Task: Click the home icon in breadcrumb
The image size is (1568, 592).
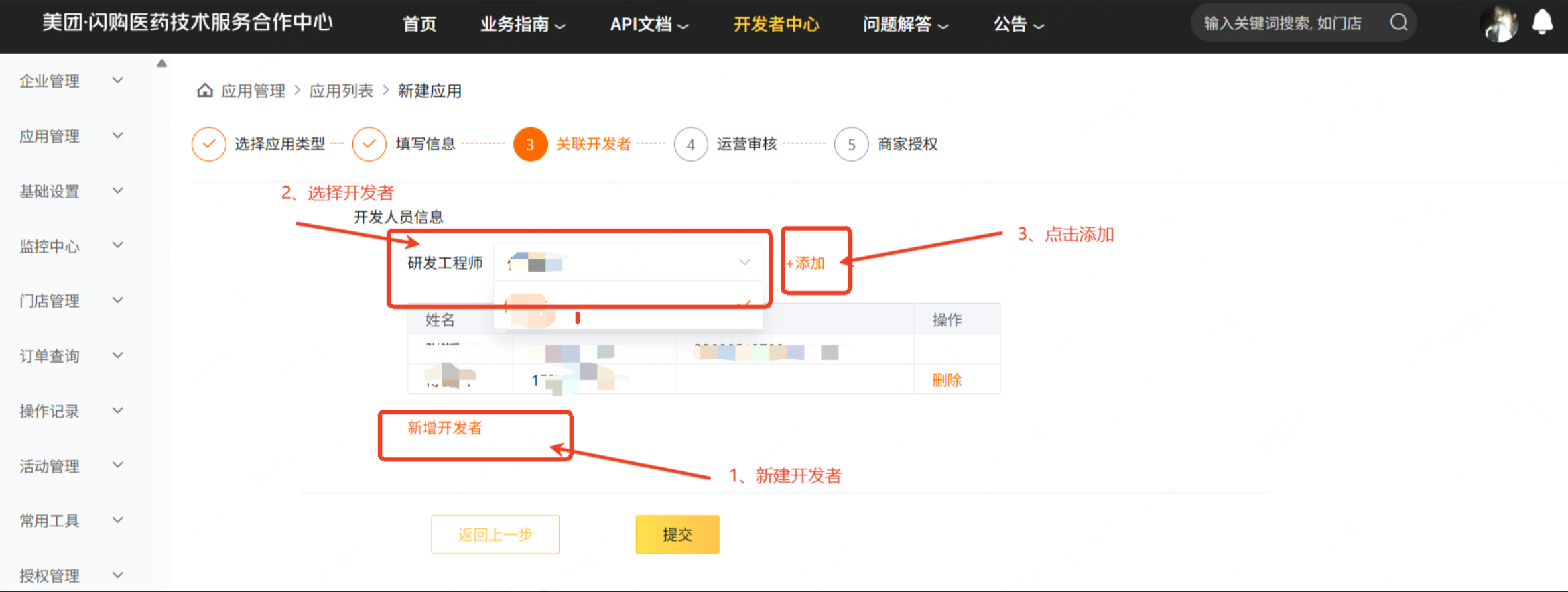Action: [205, 91]
